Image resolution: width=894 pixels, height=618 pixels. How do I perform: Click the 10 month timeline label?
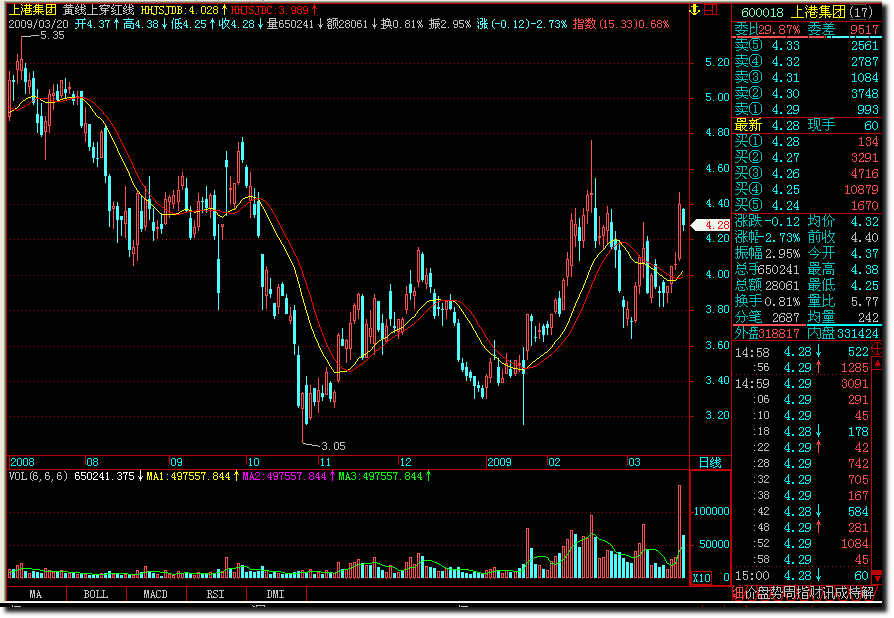pyautogui.click(x=253, y=462)
